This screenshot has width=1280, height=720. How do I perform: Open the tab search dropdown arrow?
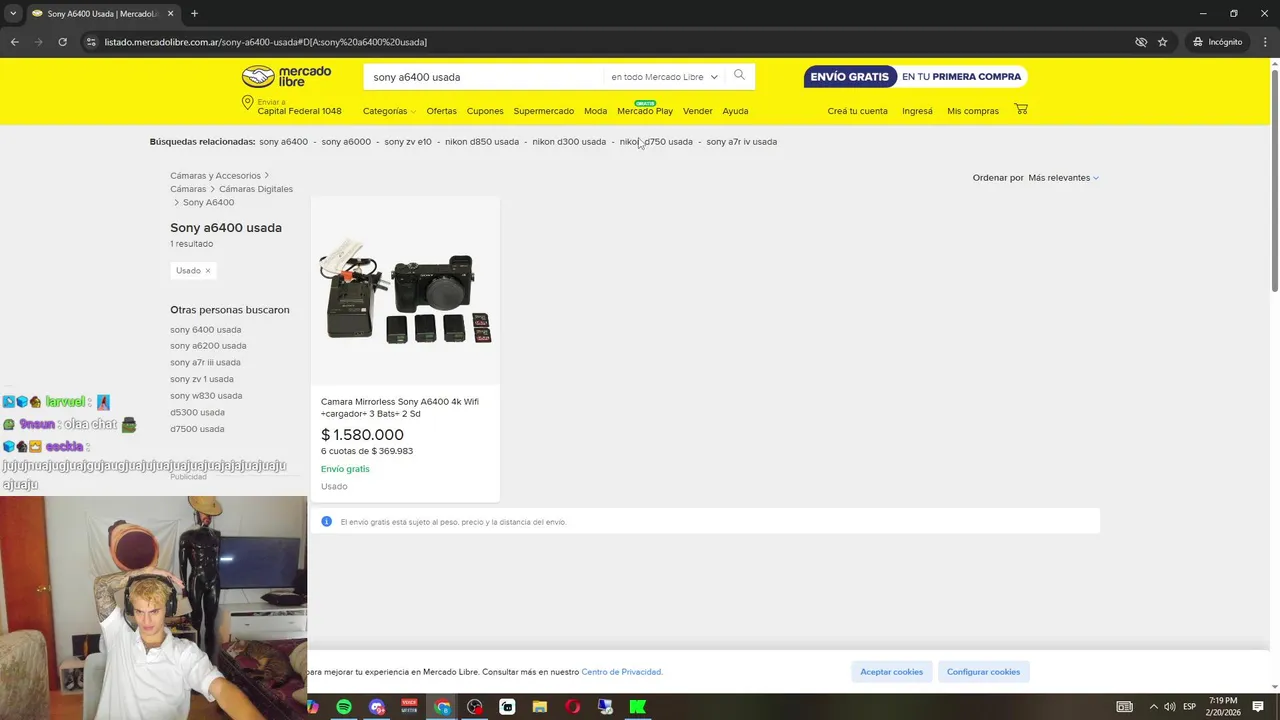click(13, 14)
